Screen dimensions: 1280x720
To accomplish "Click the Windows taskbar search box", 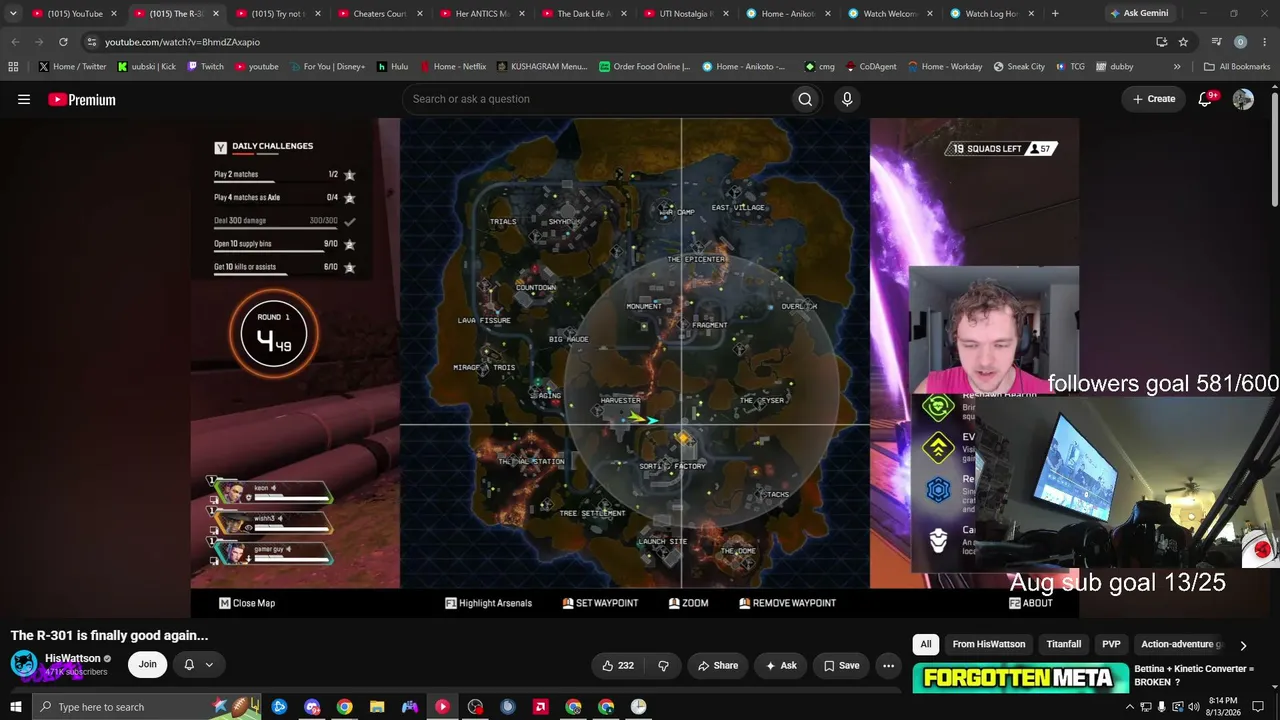I will click(x=146, y=707).
